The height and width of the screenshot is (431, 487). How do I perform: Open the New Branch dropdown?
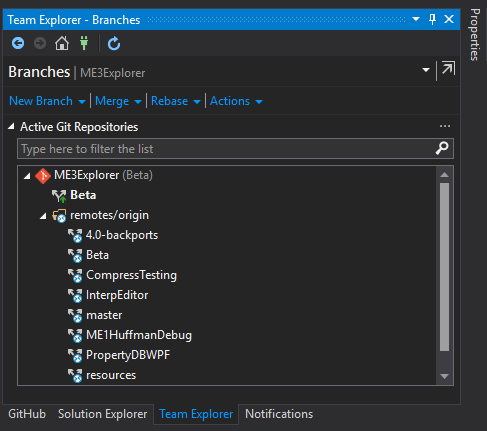click(47, 101)
